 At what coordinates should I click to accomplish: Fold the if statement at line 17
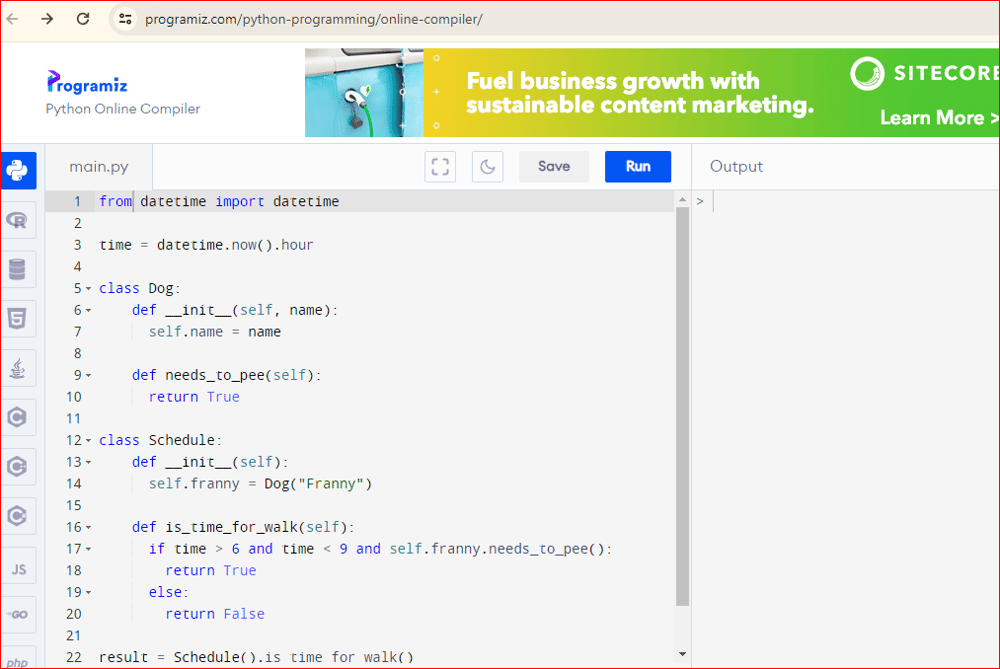(x=89, y=549)
